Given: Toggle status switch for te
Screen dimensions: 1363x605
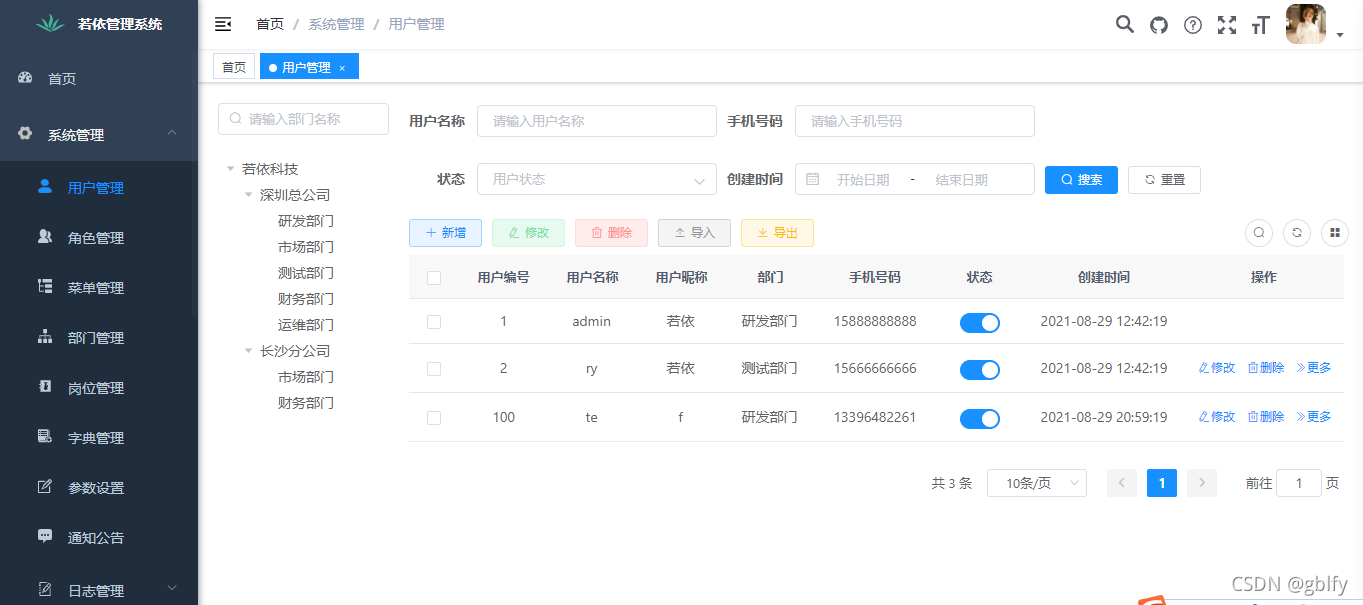Looking at the screenshot, I should coord(980,418).
